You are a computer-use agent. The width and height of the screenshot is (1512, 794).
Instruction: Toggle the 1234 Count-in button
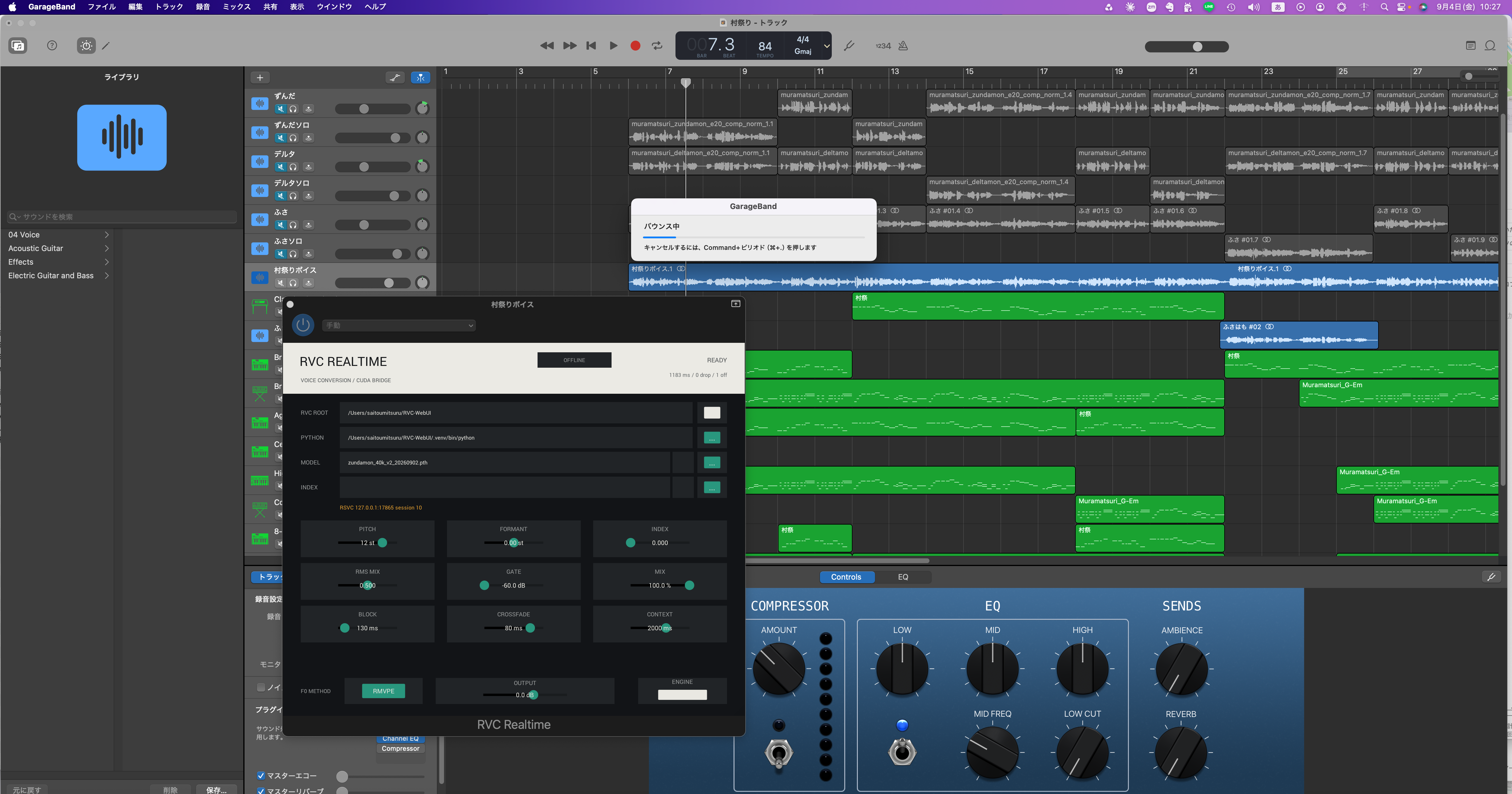883,46
